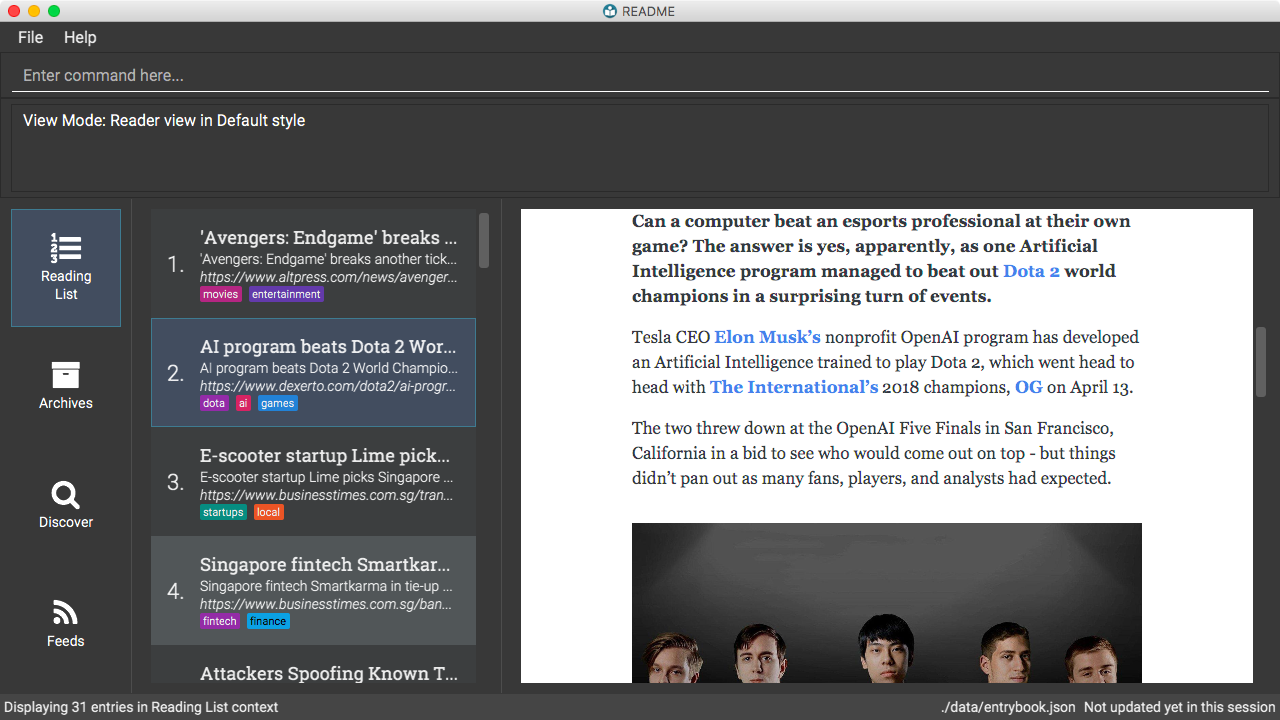This screenshot has width=1280, height=720.
Task: Click 'Displaying 31 entries' status text
Action: pyautogui.click(x=141, y=707)
